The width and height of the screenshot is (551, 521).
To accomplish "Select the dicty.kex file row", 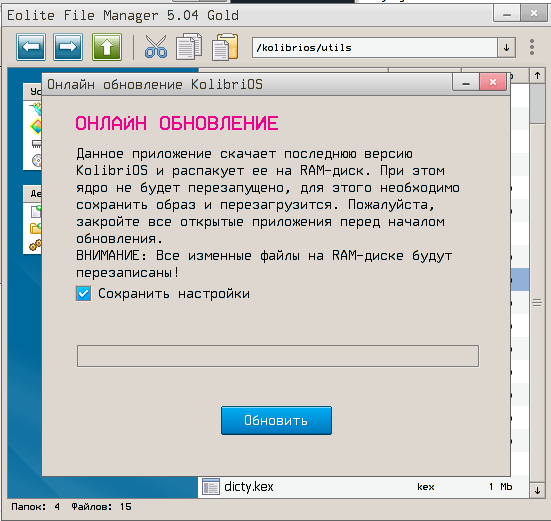I will click(364, 487).
